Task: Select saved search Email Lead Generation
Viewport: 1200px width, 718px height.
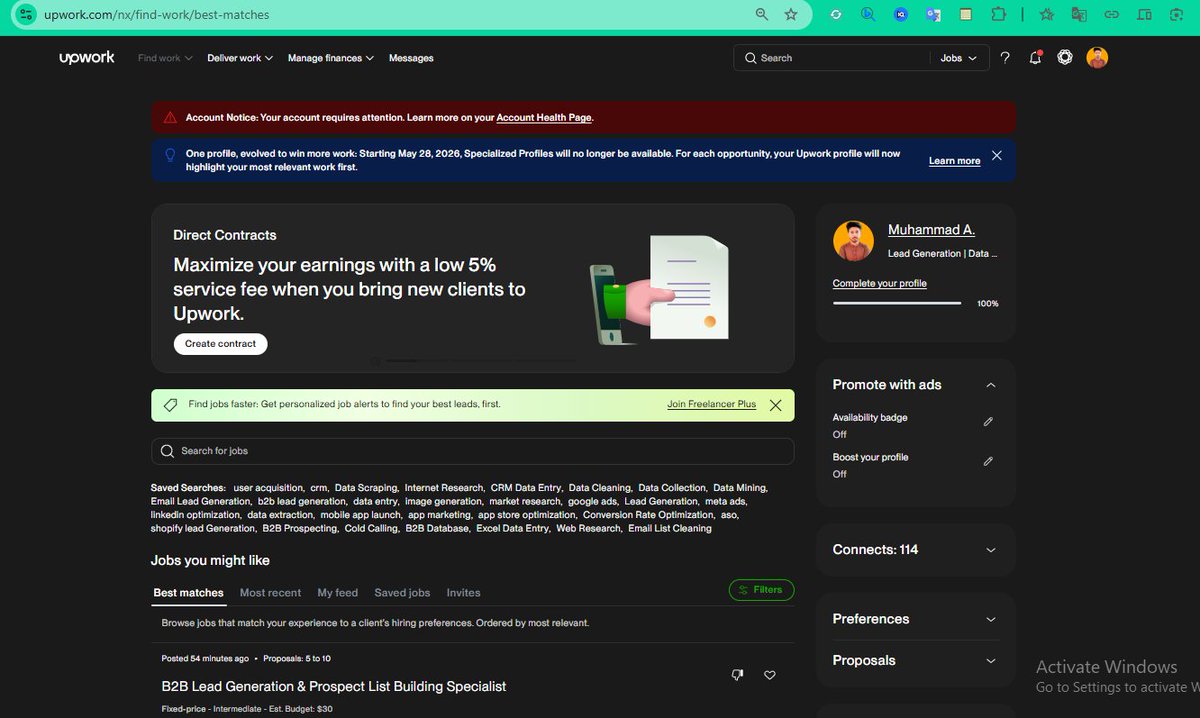Action: coord(200,502)
